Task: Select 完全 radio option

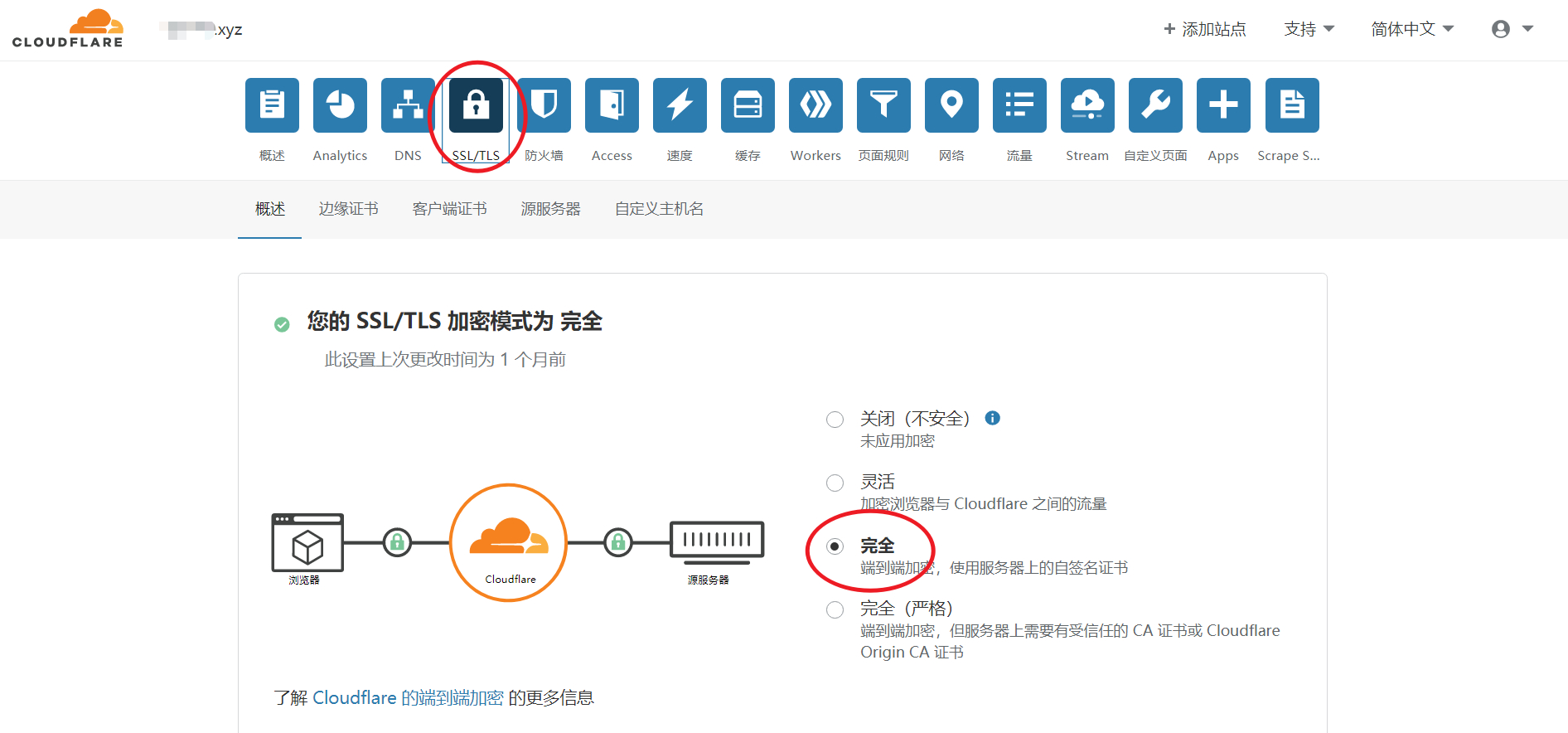Action: coord(835,546)
